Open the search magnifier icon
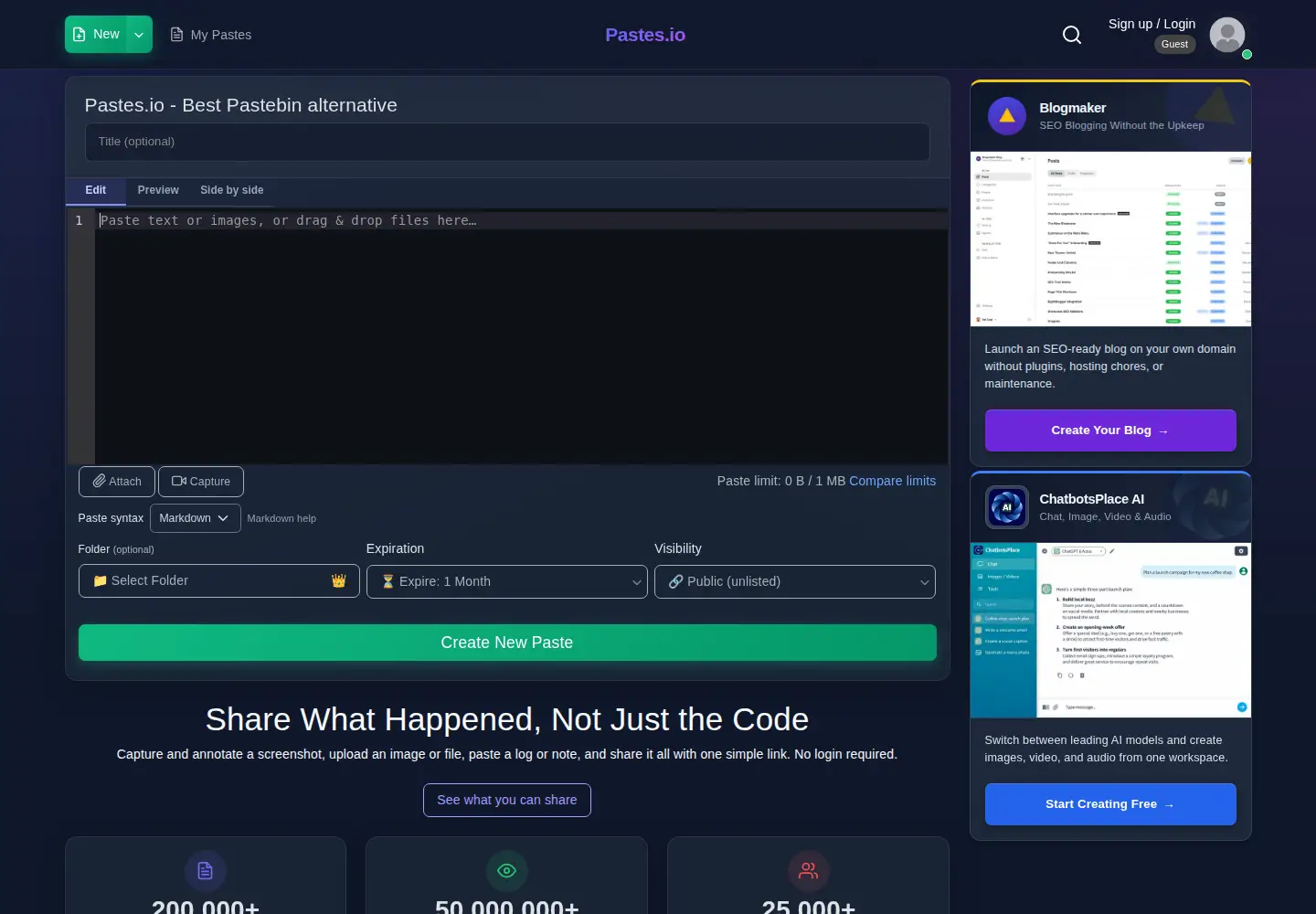Image resolution: width=1316 pixels, height=914 pixels. (x=1072, y=35)
